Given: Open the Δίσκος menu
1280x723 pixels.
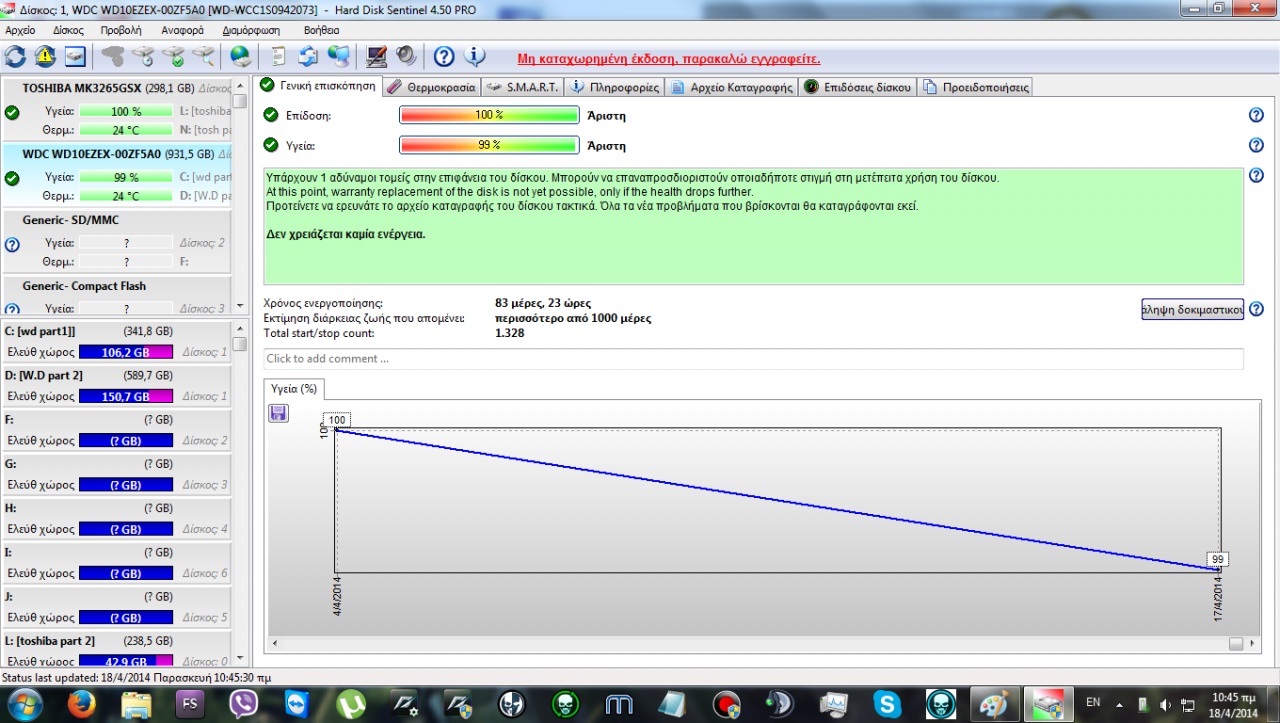Looking at the screenshot, I should (x=69, y=30).
